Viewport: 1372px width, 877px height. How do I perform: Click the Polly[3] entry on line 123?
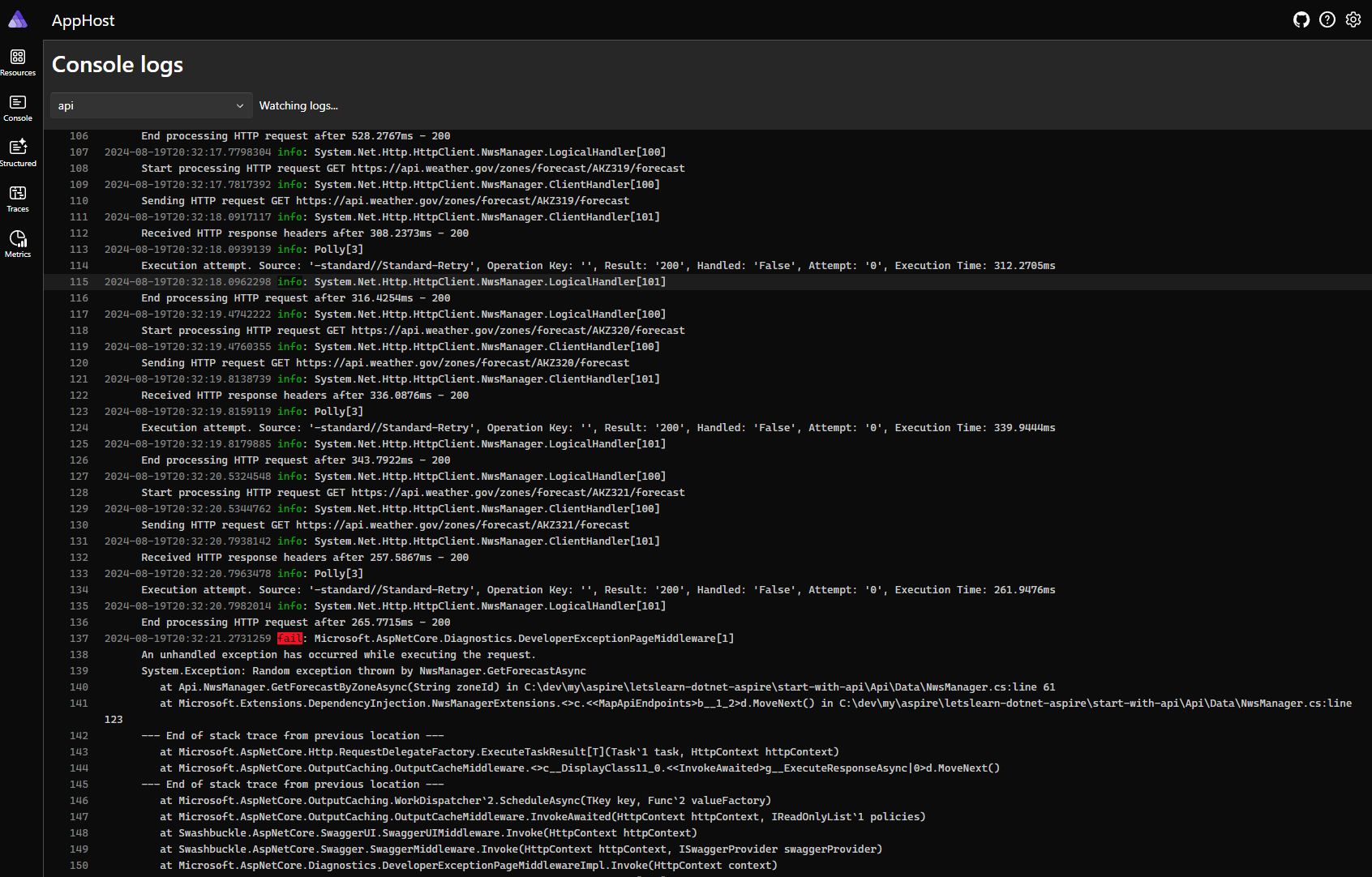pos(339,412)
